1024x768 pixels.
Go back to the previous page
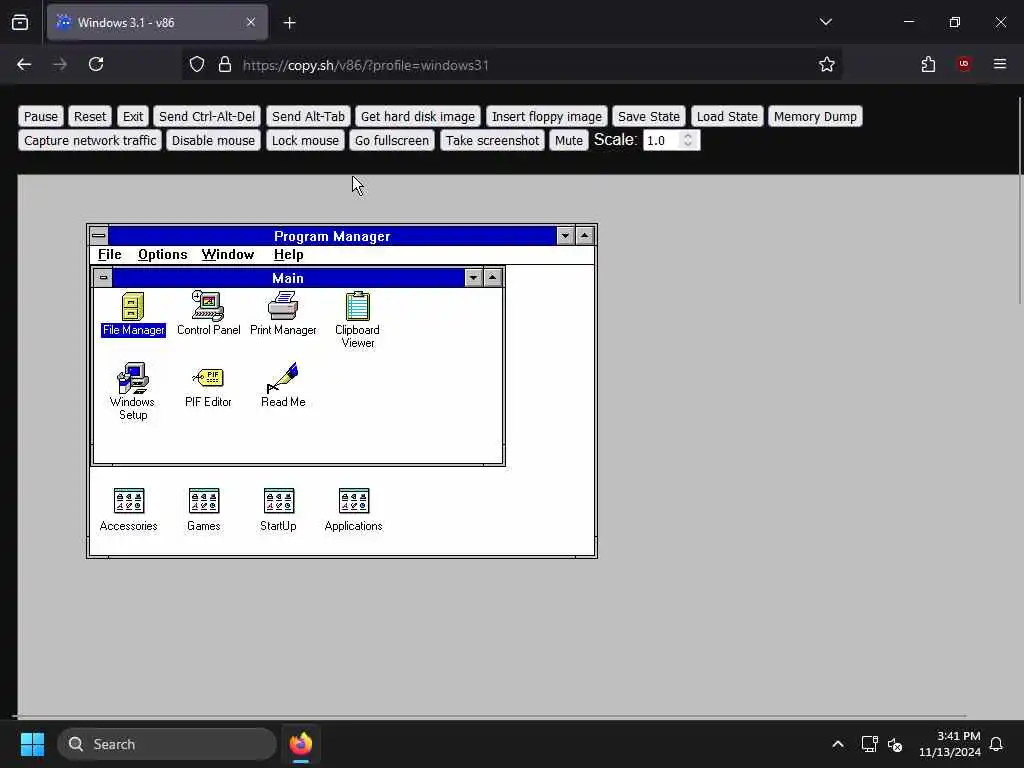[24, 64]
